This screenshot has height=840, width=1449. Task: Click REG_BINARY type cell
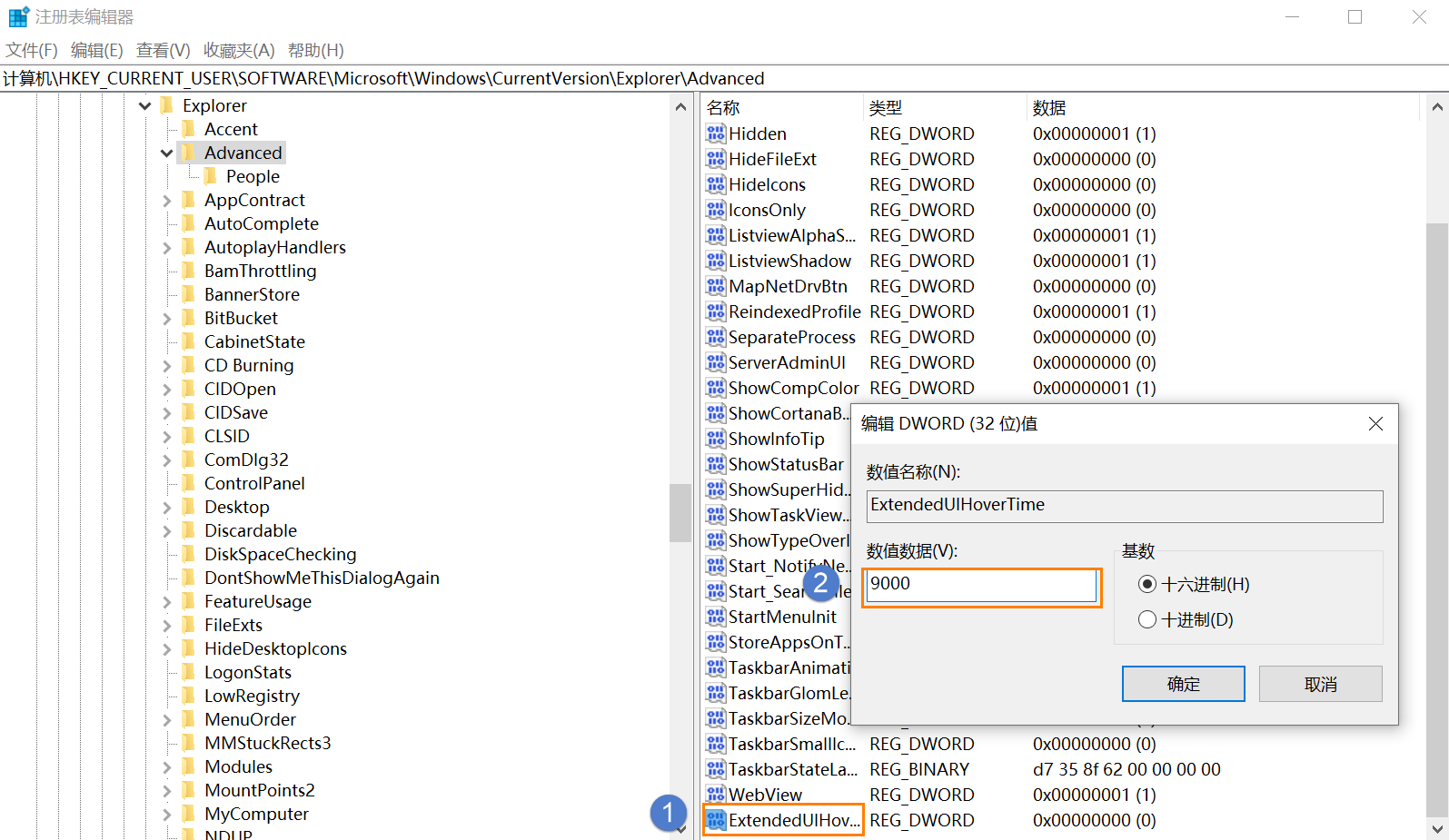[x=919, y=770]
